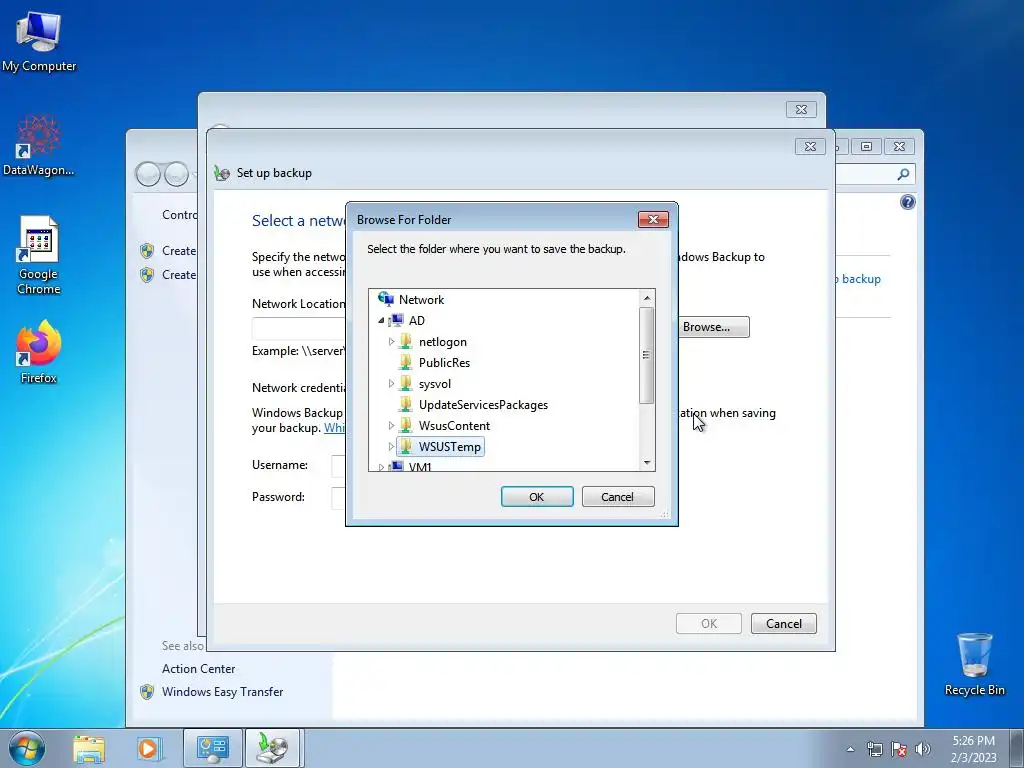Viewport: 1024px width, 768px height.
Task: Click OK in Browse For Folder
Action: [537, 496]
